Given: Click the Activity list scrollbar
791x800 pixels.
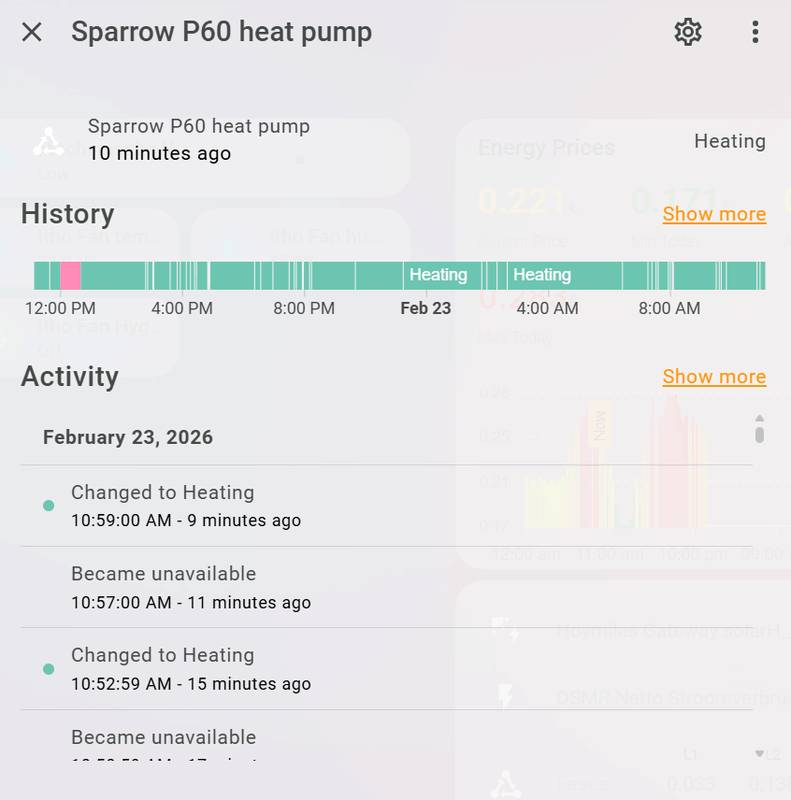Looking at the screenshot, I should (760, 432).
